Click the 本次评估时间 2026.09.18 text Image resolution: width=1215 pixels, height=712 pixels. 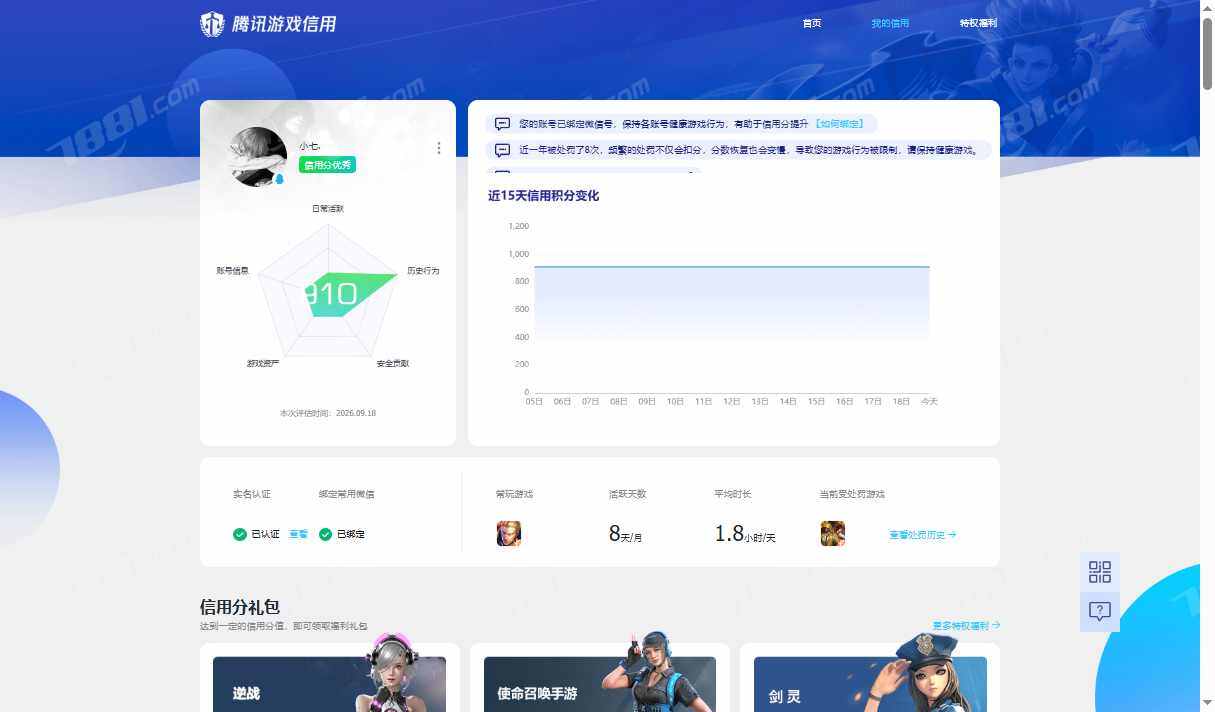coord(328,413)
